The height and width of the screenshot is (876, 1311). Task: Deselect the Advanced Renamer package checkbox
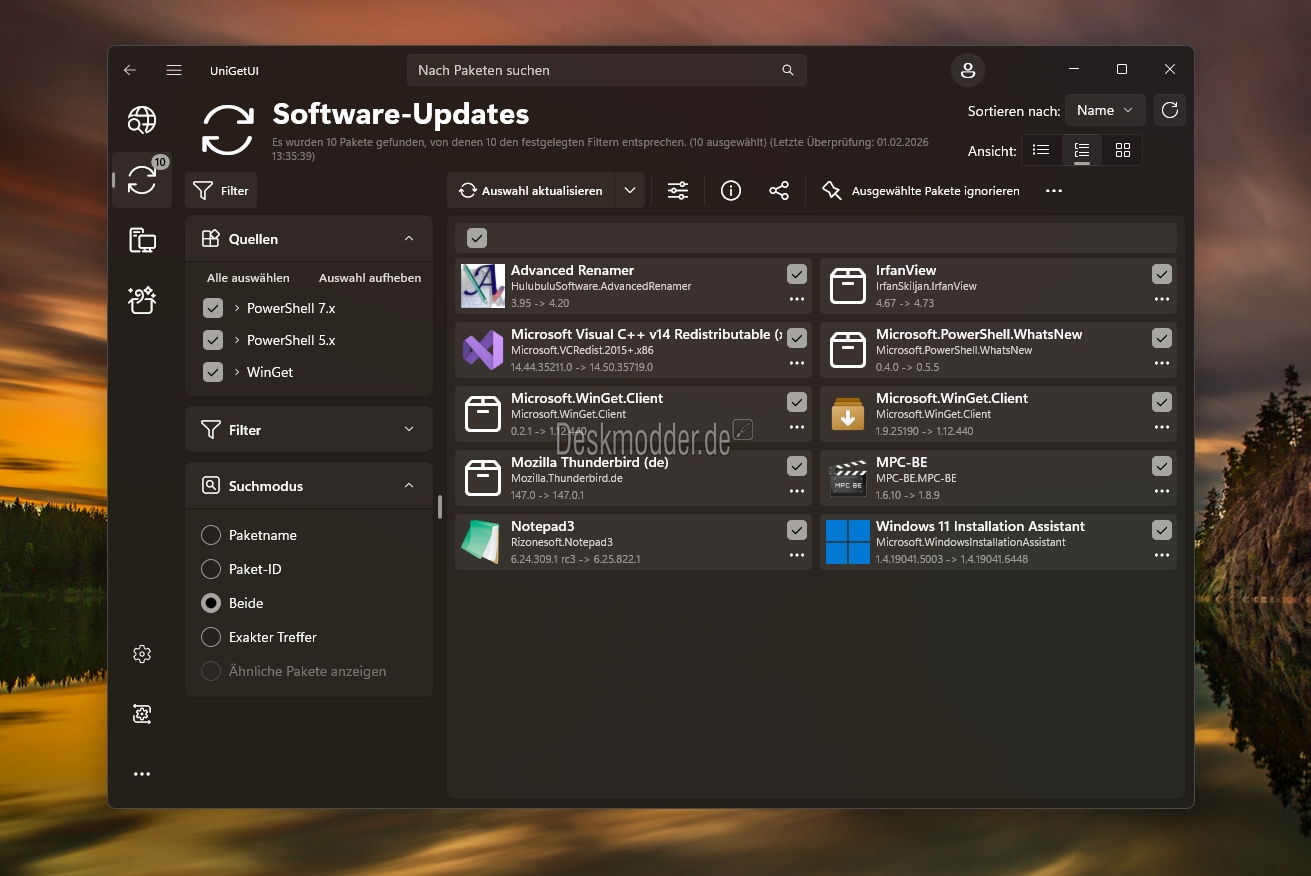pyautogui.click(x=796, y=274)
